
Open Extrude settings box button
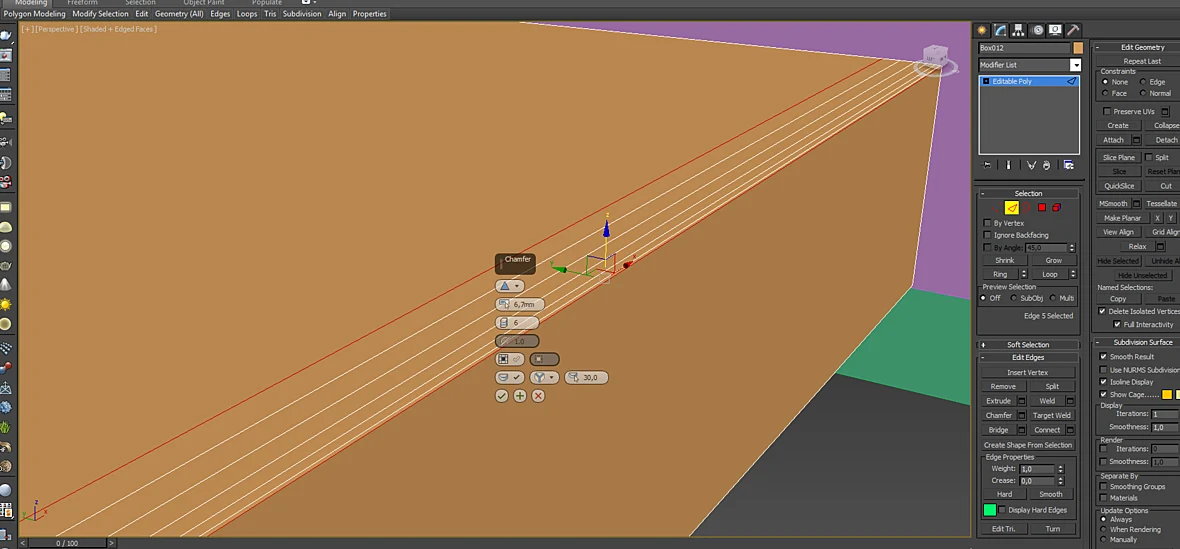pos(1022,401)
